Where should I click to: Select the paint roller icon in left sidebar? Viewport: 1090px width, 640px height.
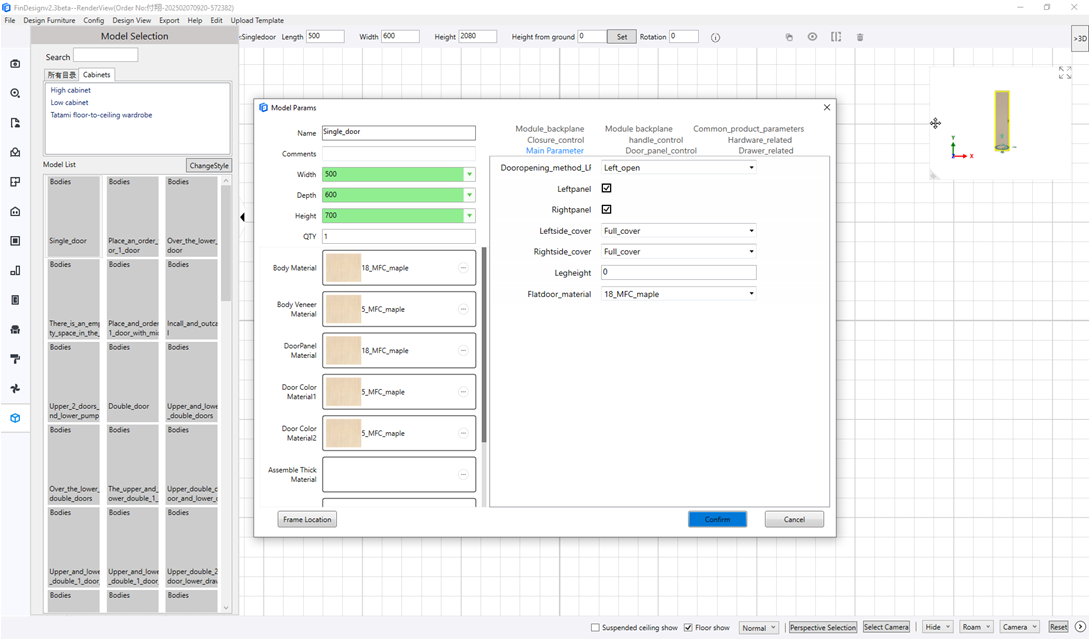[x=15, y=359]
